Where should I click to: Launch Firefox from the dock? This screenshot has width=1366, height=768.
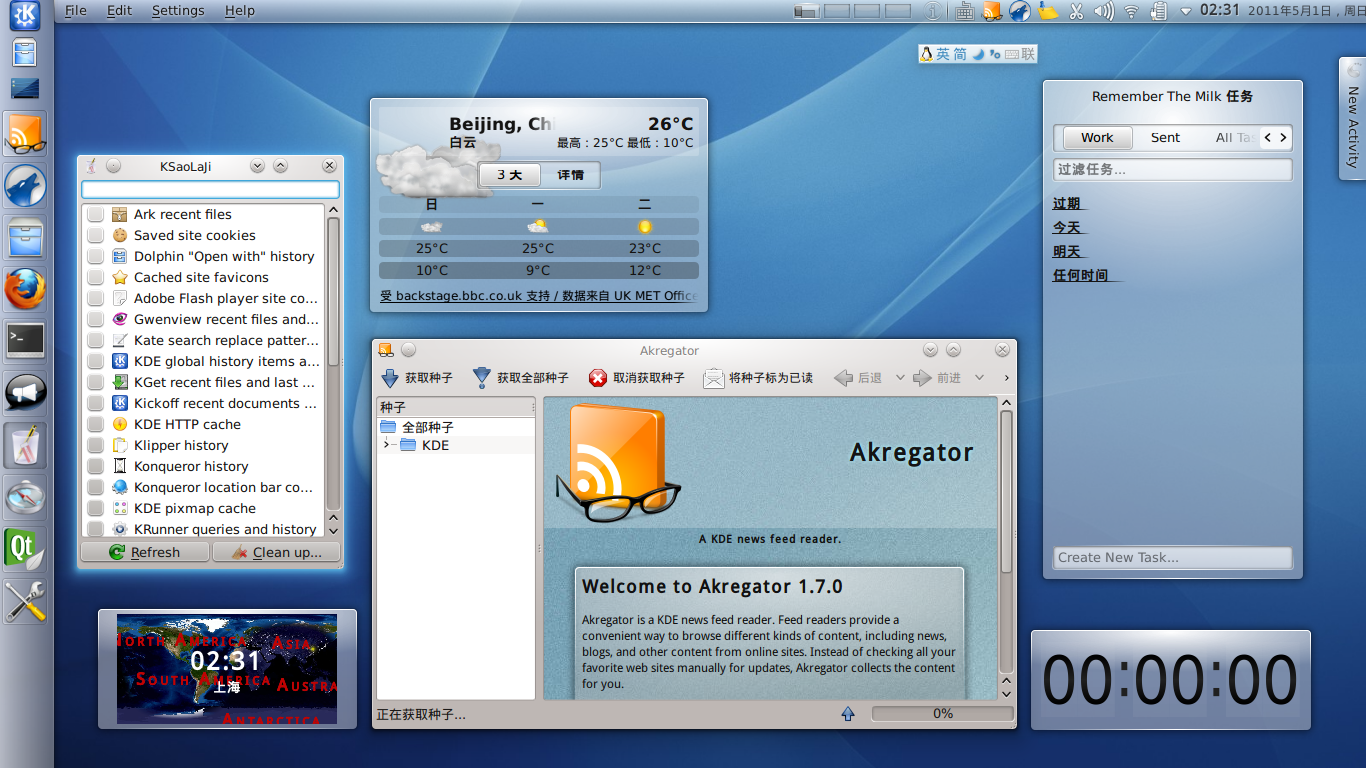[25, 290]
